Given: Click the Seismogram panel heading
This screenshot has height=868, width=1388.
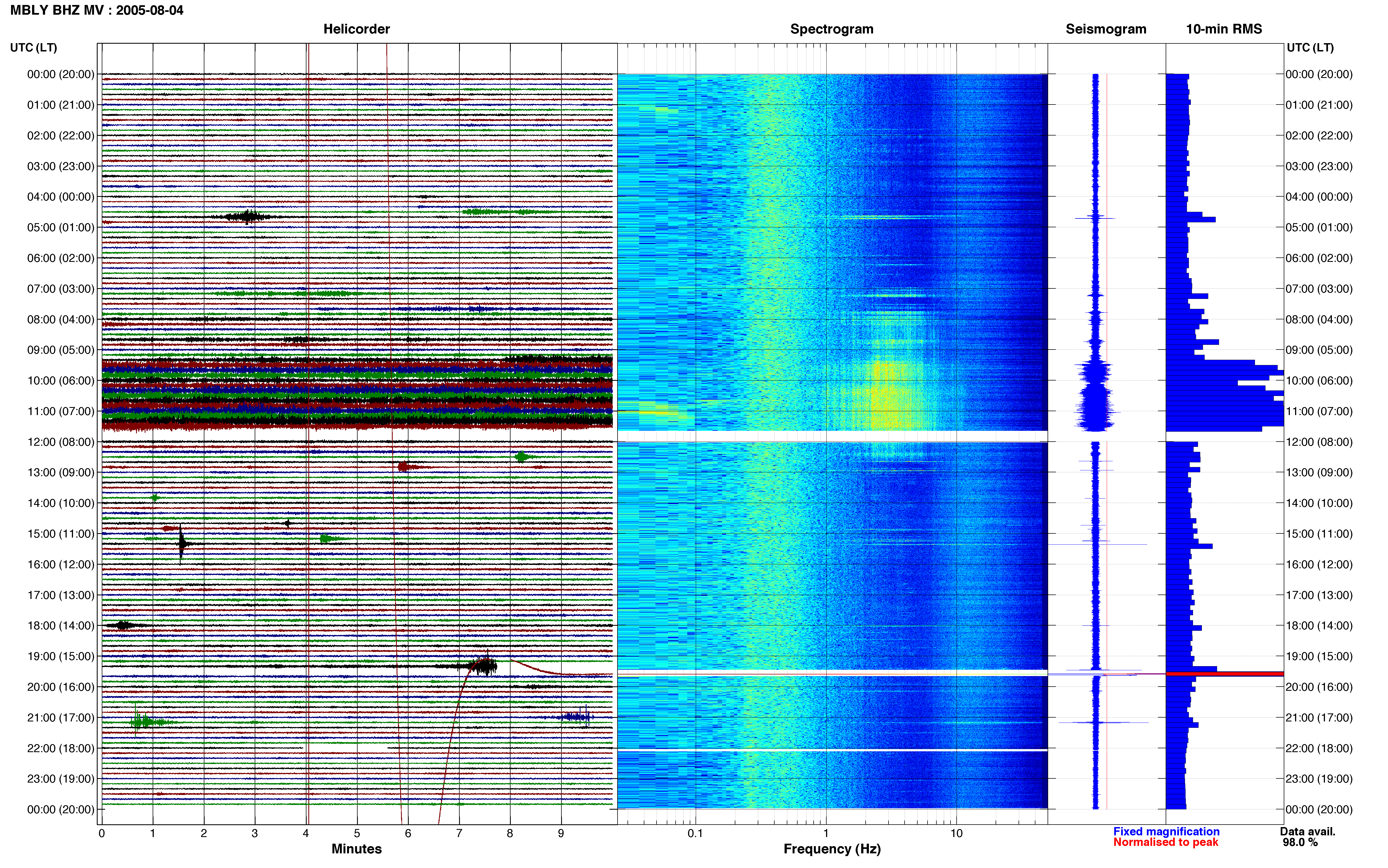Looking at the screenshot, I should click(x=1106, y=29).
